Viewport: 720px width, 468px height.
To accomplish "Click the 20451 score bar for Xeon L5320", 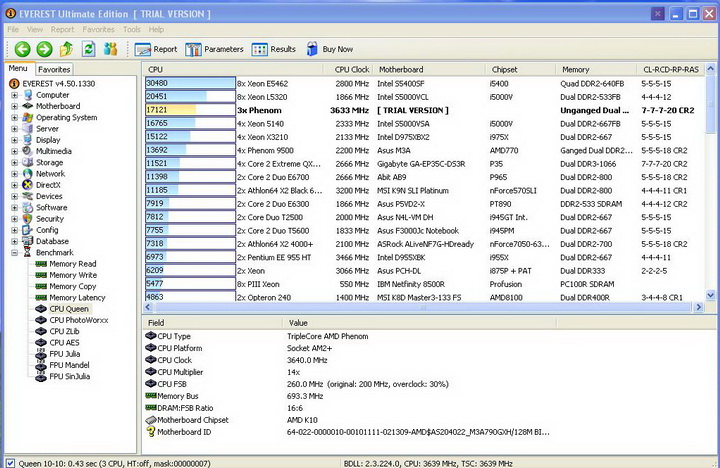I will (x=190, y=96).
